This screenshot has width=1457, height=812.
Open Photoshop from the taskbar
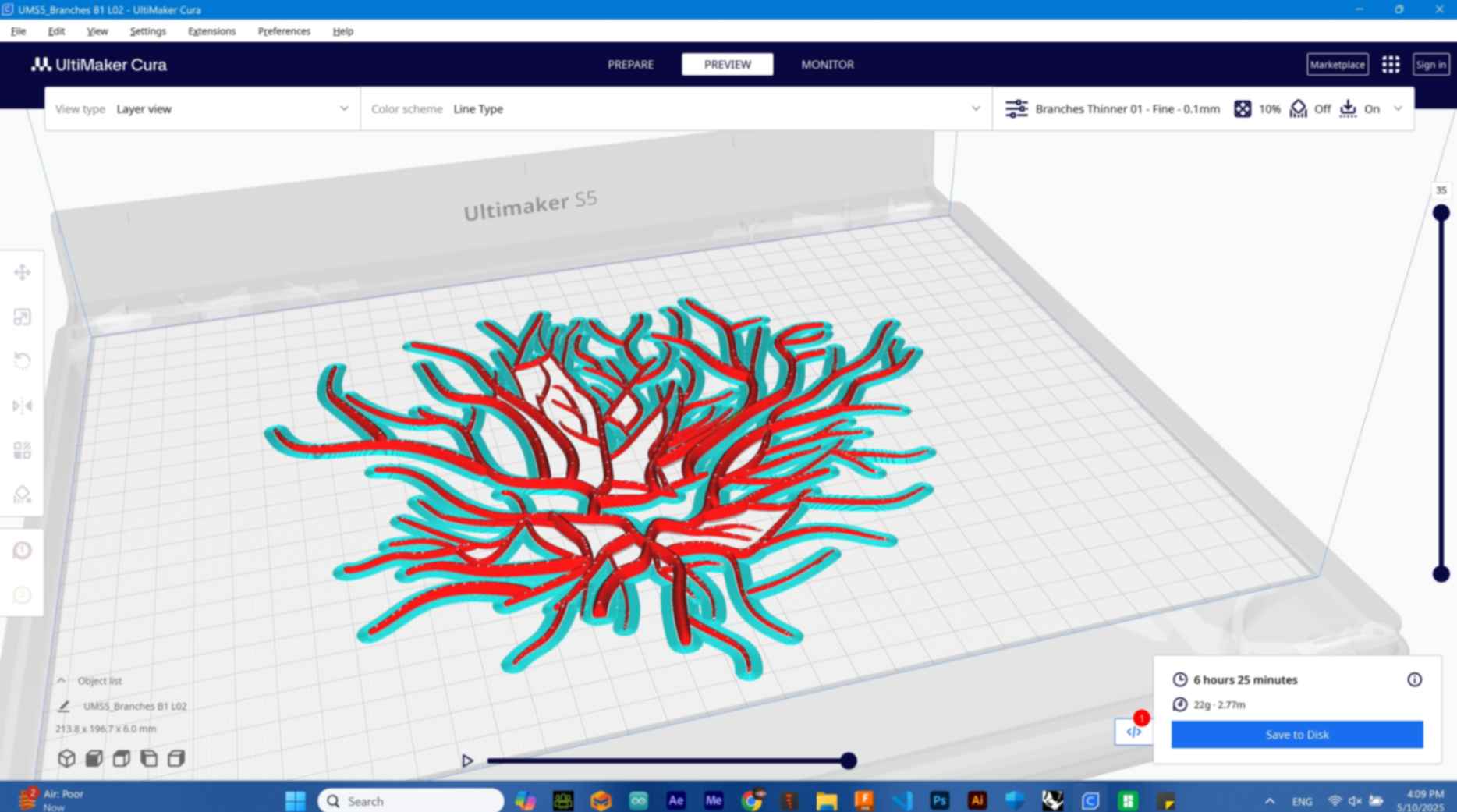pyautogui.click(x=940, y=800)
